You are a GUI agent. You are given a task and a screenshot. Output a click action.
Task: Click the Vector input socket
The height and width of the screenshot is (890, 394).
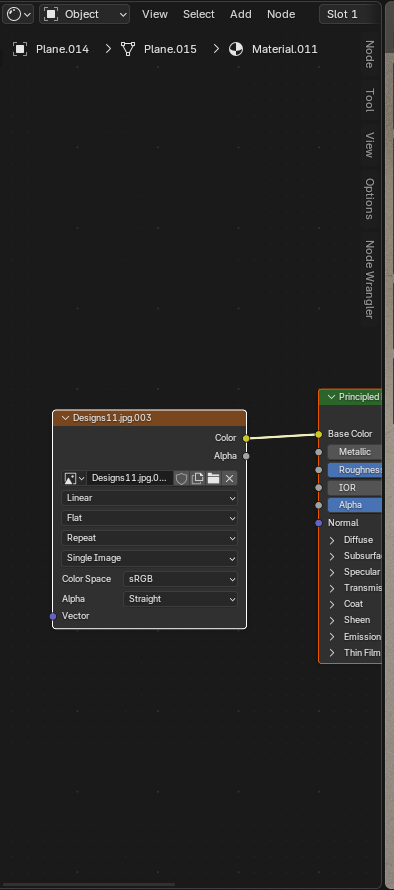(53, 616)
